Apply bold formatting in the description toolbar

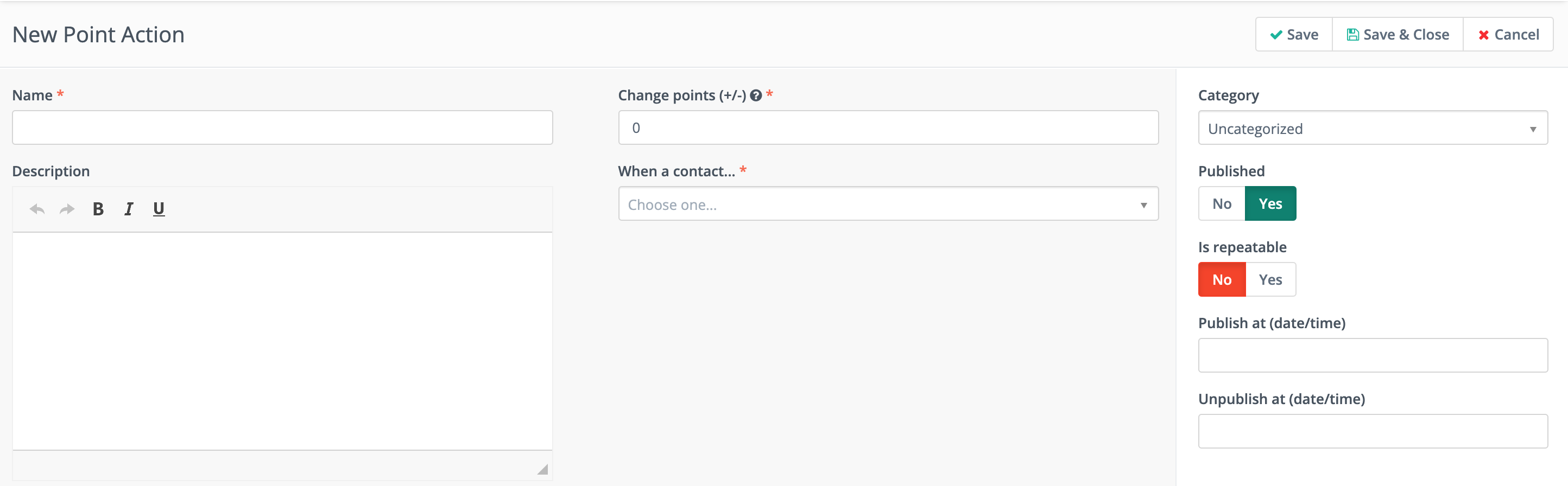click(97, 209)
